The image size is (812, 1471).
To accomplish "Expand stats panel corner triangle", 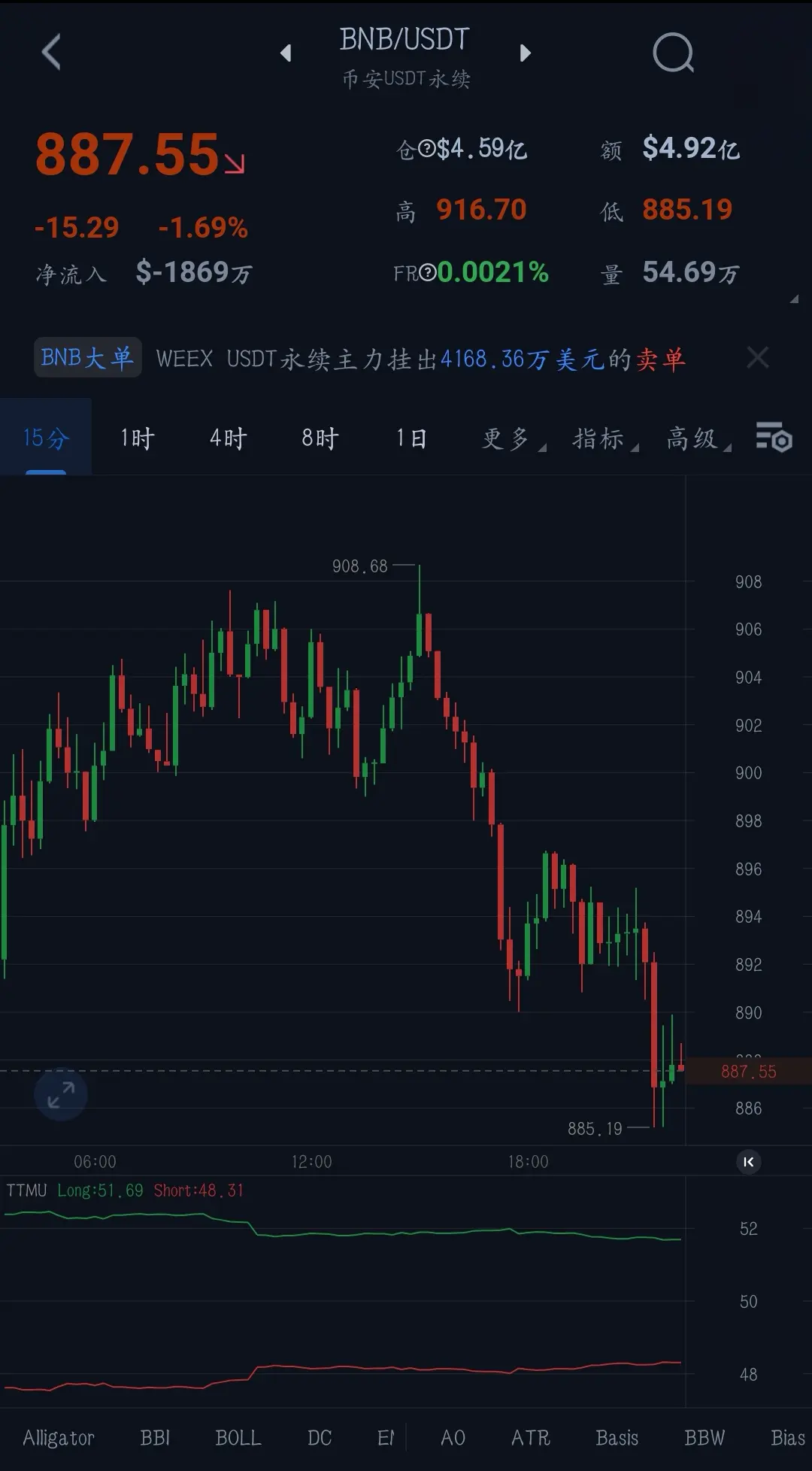I will [793, 299].
